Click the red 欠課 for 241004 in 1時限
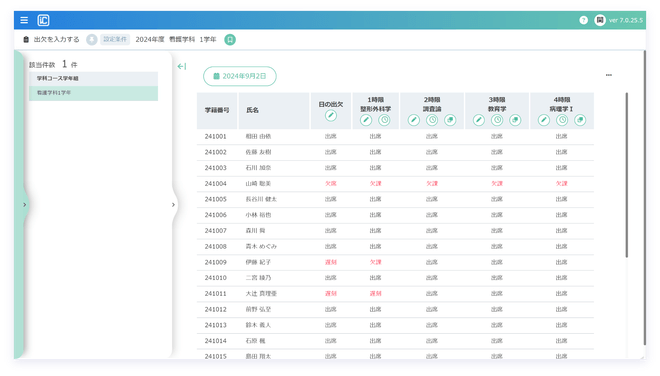Screen dimensions: 660x376 tap(375, 184)
